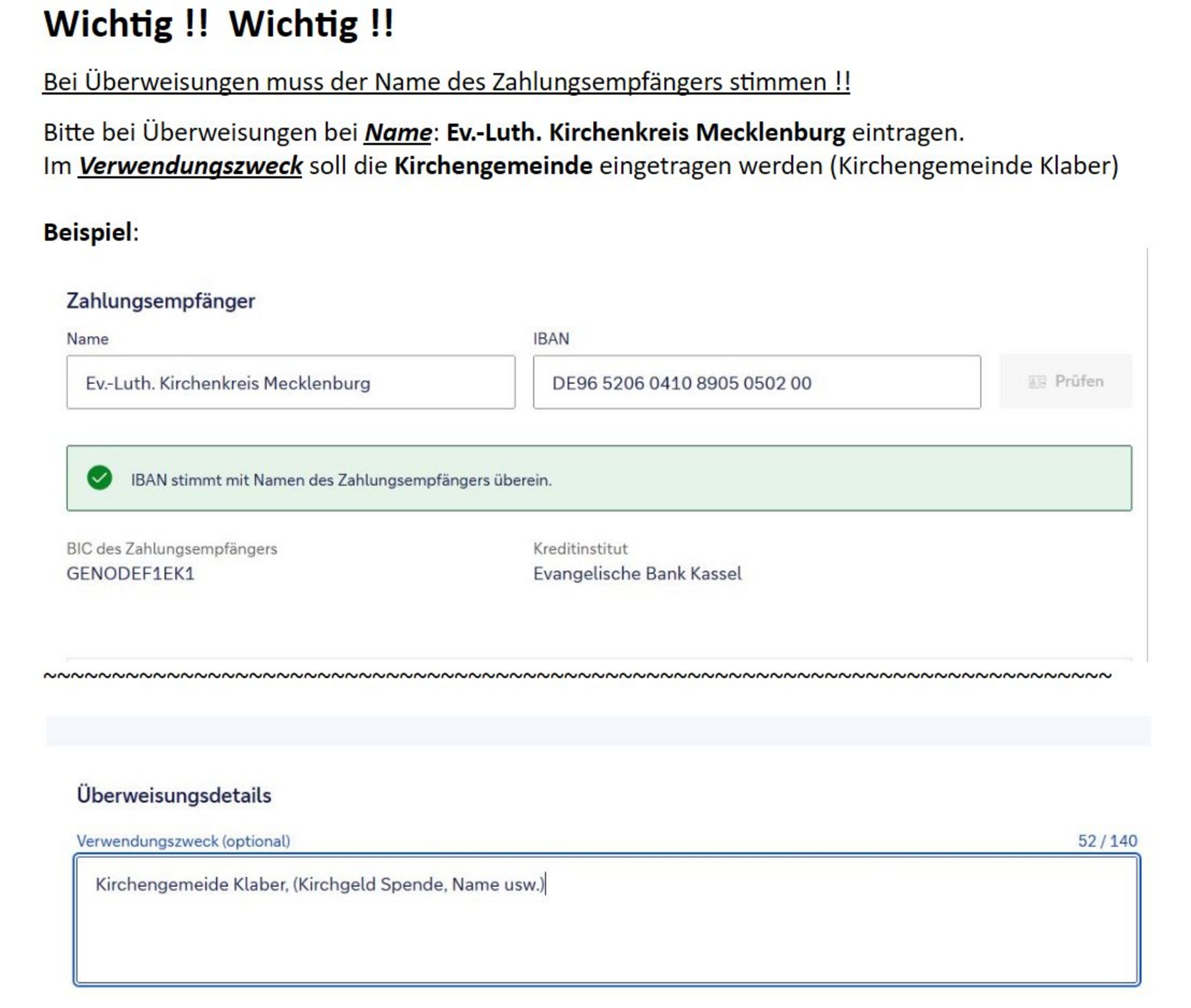
Task: Click the 52 / 140 character counter
Action: (x=1107, y=840)
